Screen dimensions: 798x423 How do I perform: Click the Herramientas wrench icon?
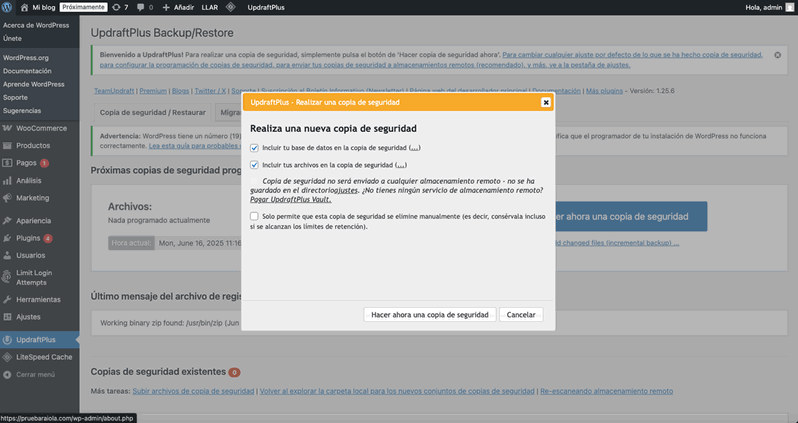tap(7, 299)
